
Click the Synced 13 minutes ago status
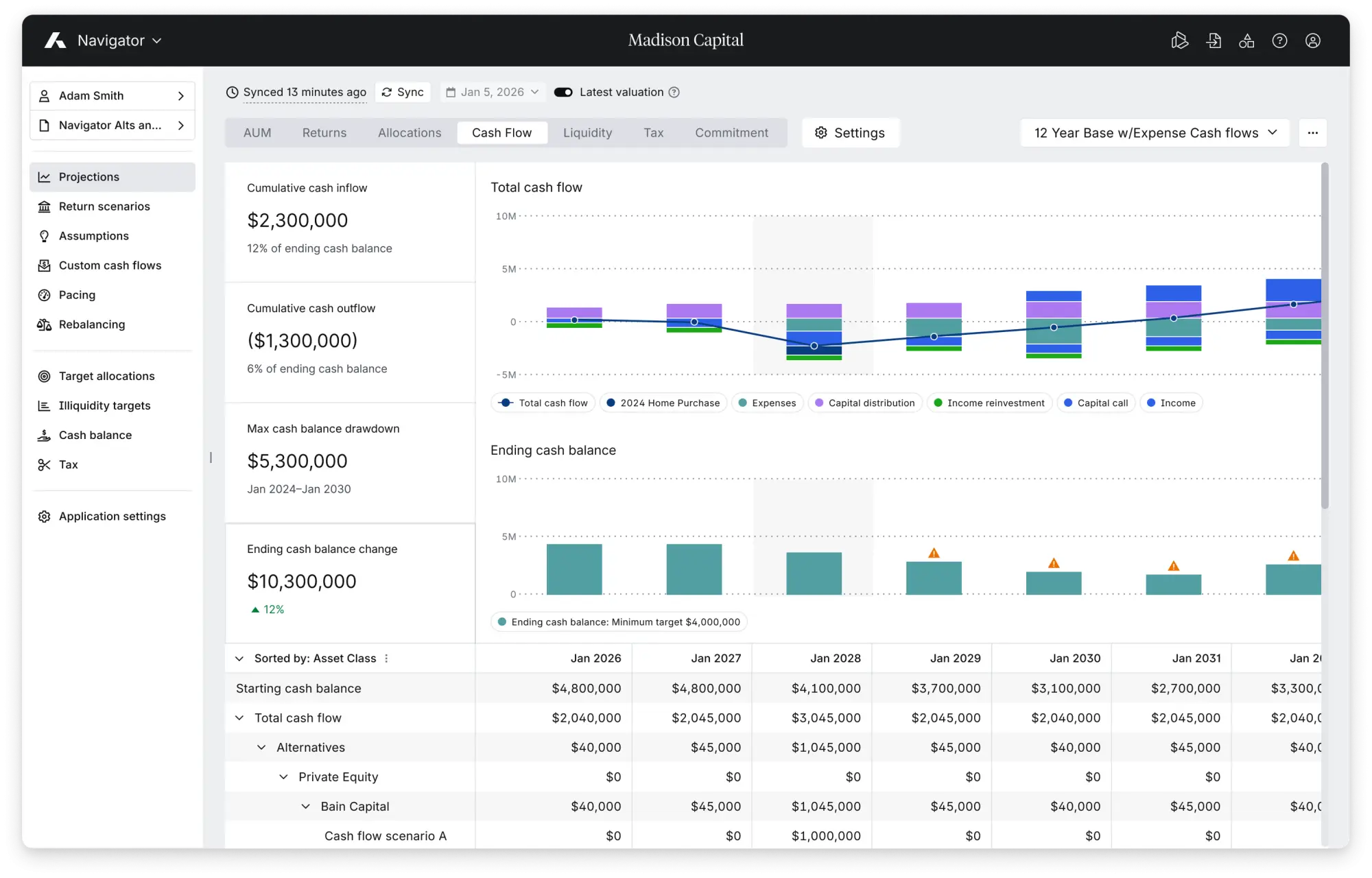(x=296, y=92)
